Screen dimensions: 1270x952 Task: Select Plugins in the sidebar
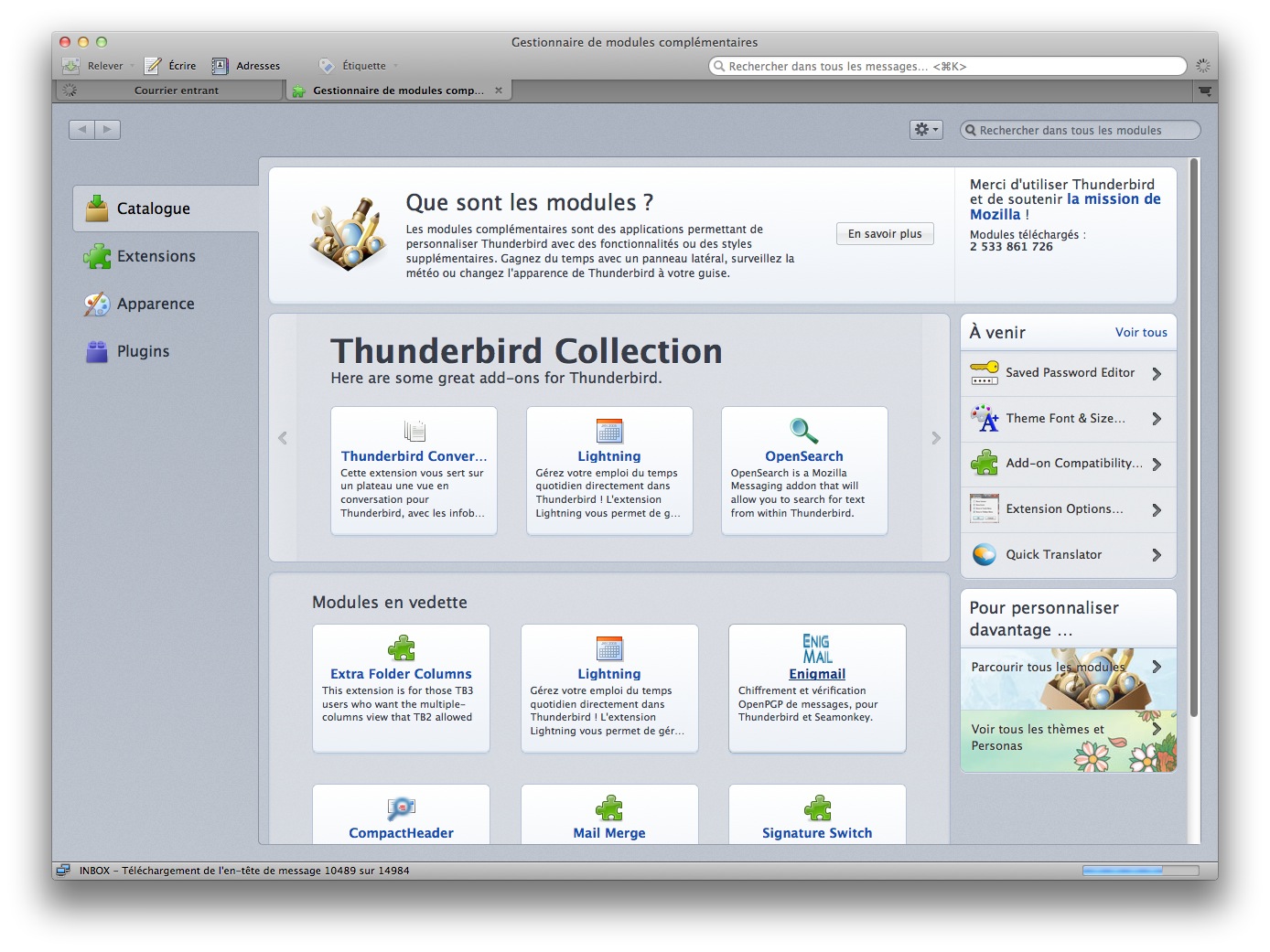pos(166,351)
